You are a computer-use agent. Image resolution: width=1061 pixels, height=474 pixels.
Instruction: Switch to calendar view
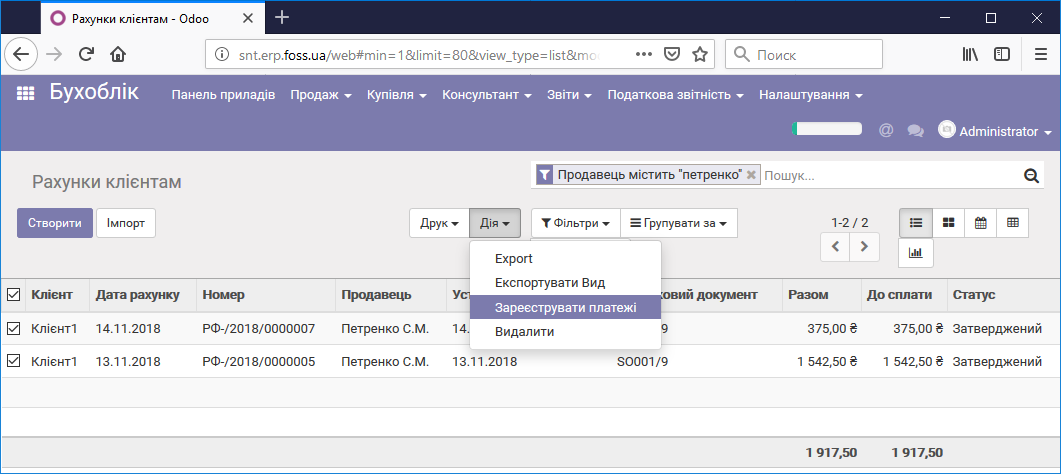click(x=980, y=223)
